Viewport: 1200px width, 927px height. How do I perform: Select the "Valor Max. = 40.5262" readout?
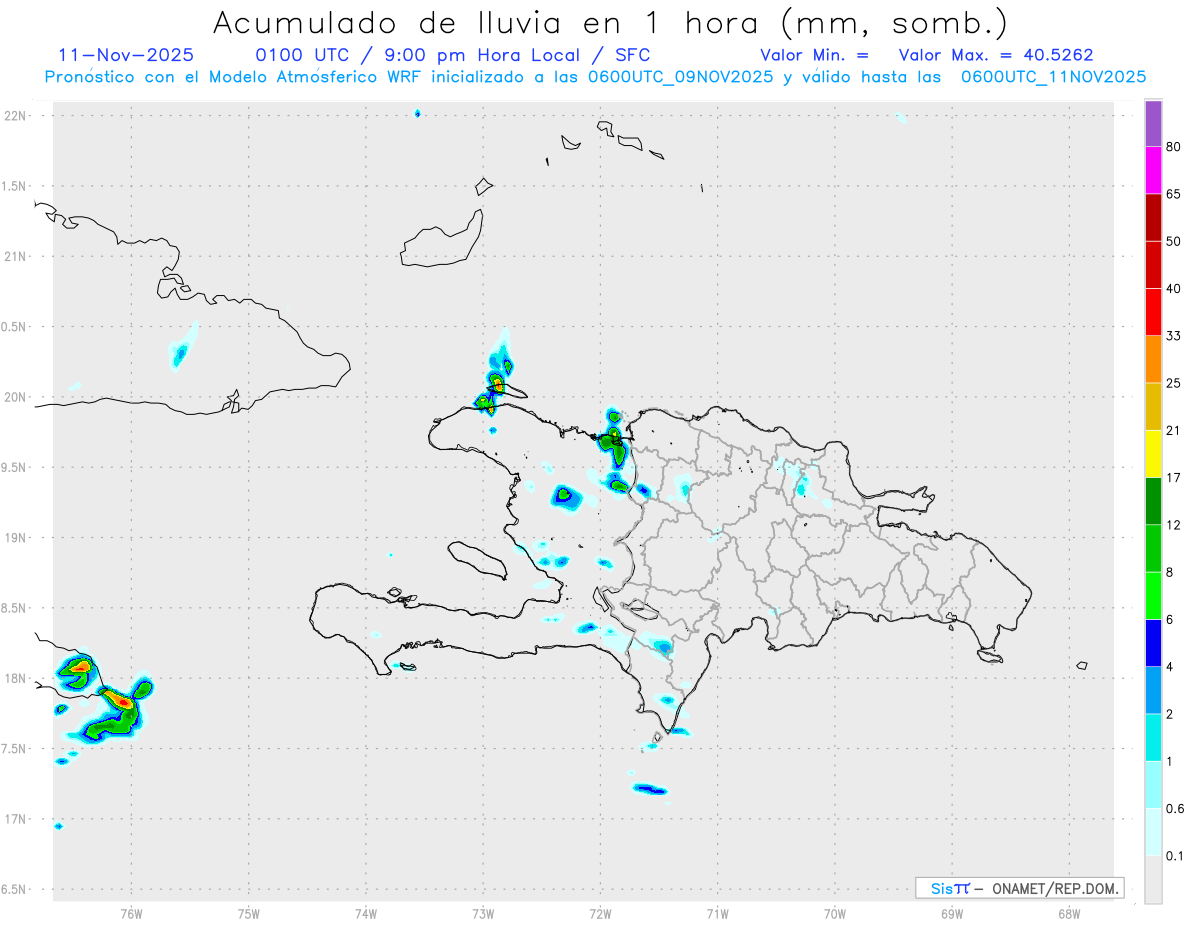click(x=996, y=55)
